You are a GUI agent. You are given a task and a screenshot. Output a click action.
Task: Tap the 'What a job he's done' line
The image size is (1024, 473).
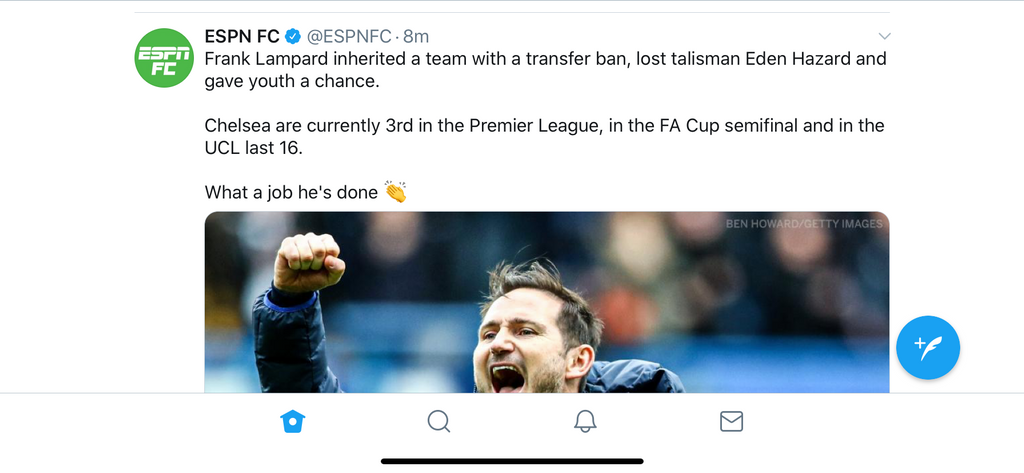point(291,192)
